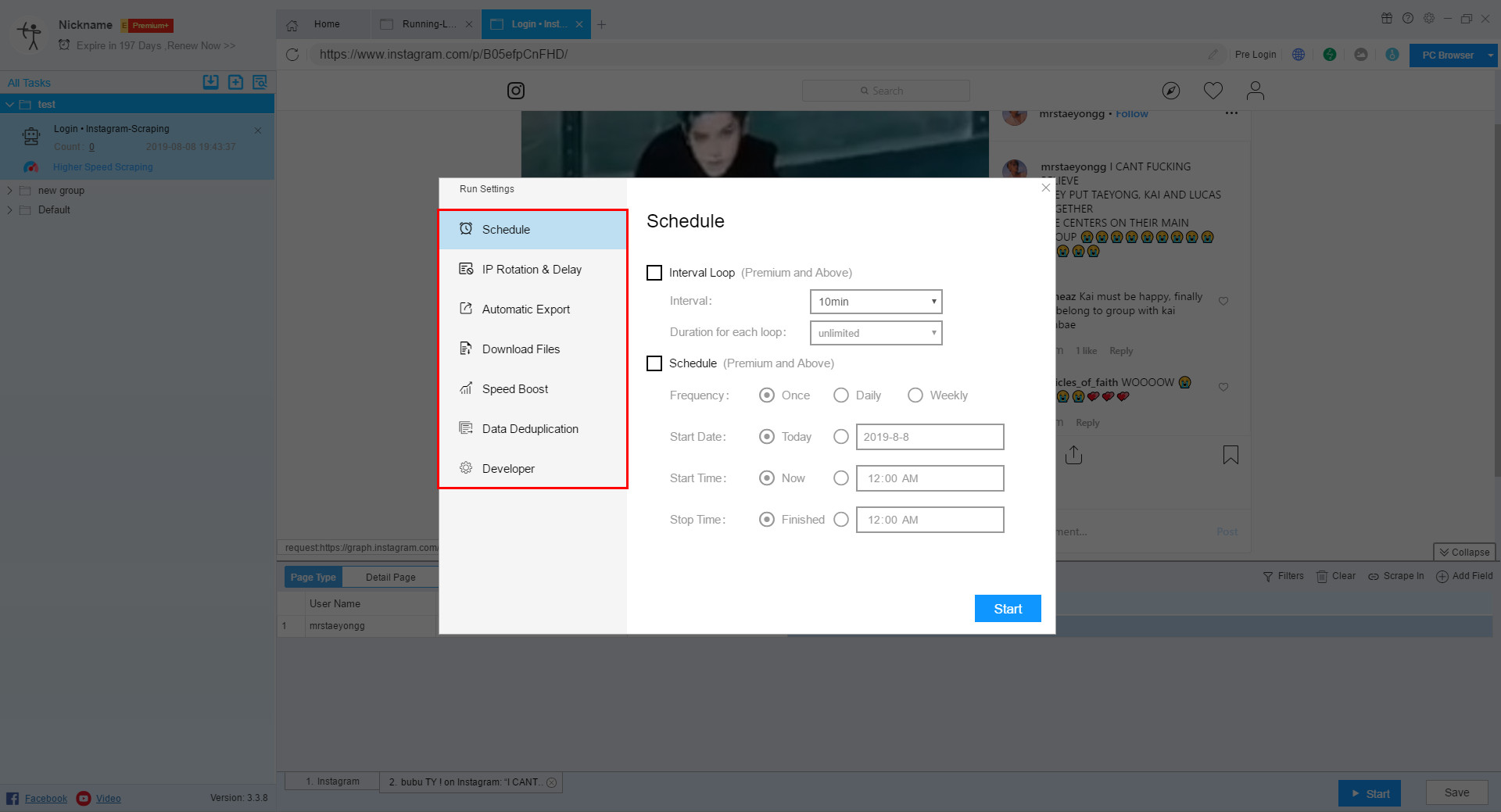
Task: Select Schedule in Run Settings sidebar
Action: tap(533, 230)
